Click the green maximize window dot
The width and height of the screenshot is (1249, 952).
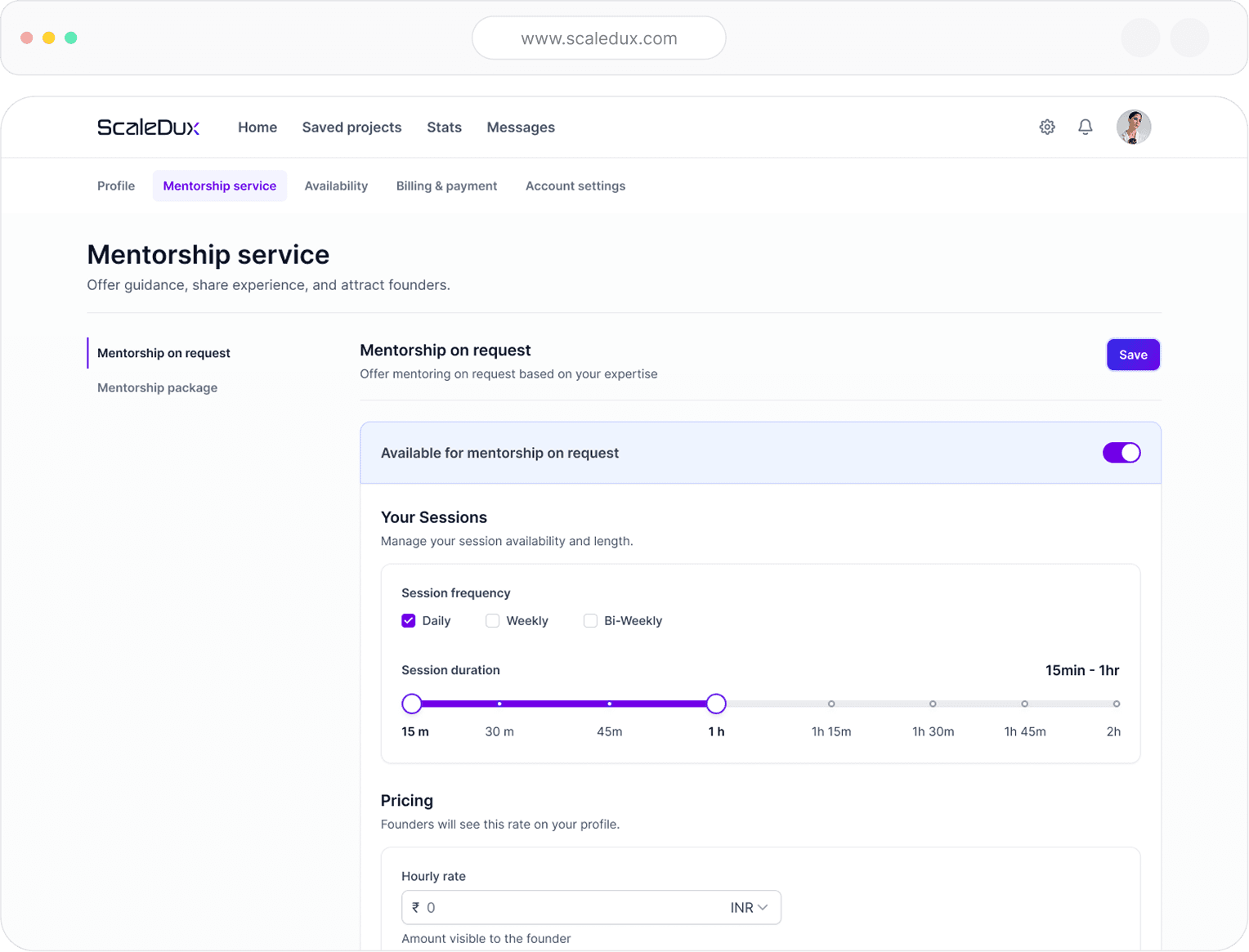pyautogui.click(x=71, y=38)
